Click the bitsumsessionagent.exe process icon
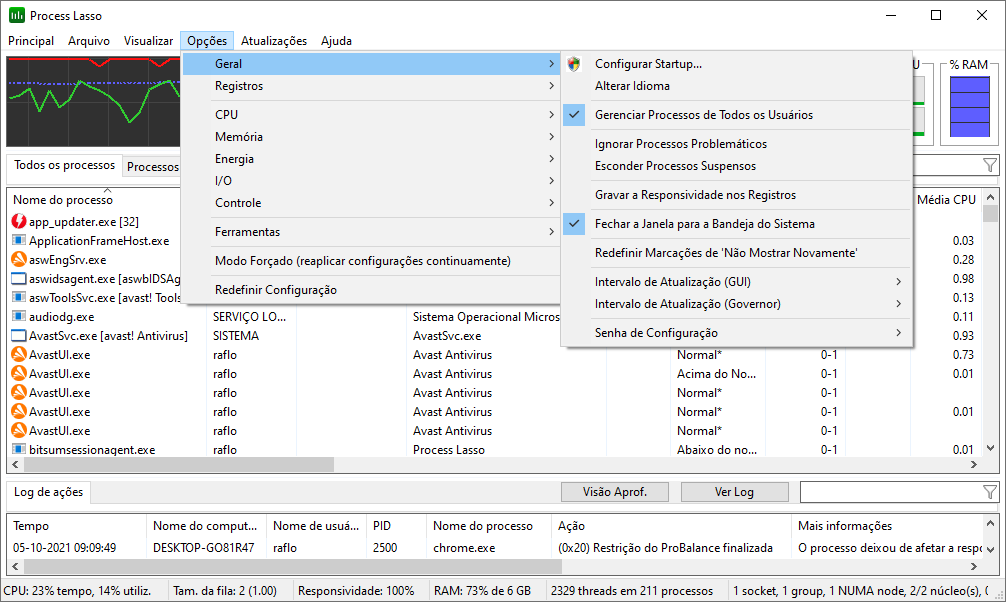Viewport: 1006px width, 602px height. point(19,449)
